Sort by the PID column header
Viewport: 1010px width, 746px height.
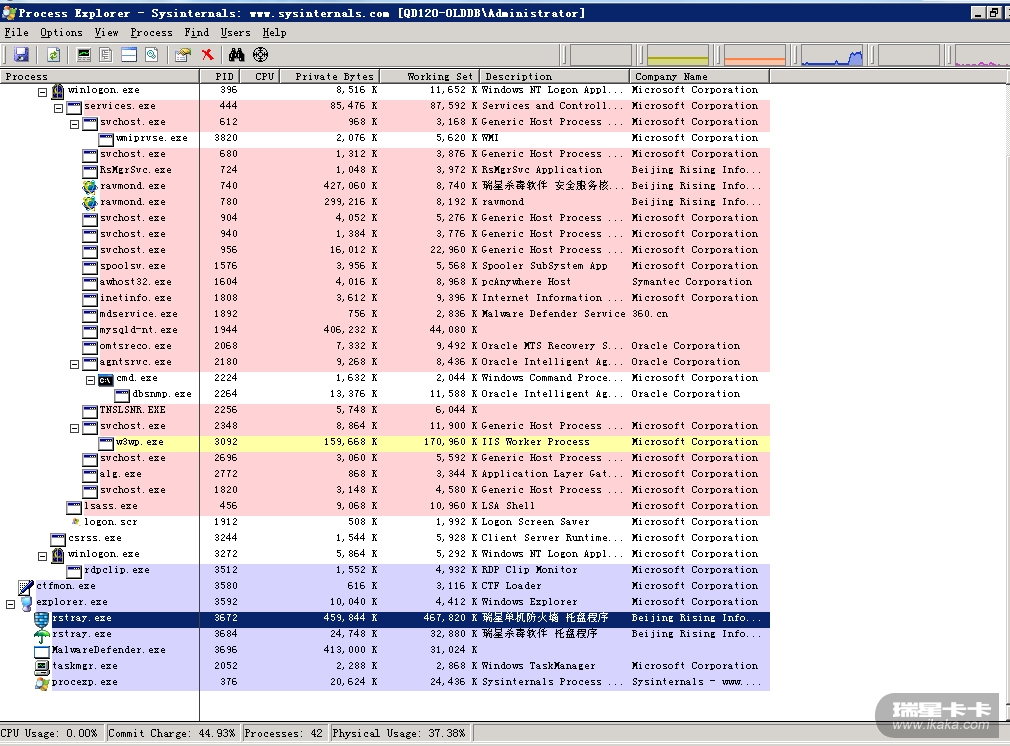224,76
